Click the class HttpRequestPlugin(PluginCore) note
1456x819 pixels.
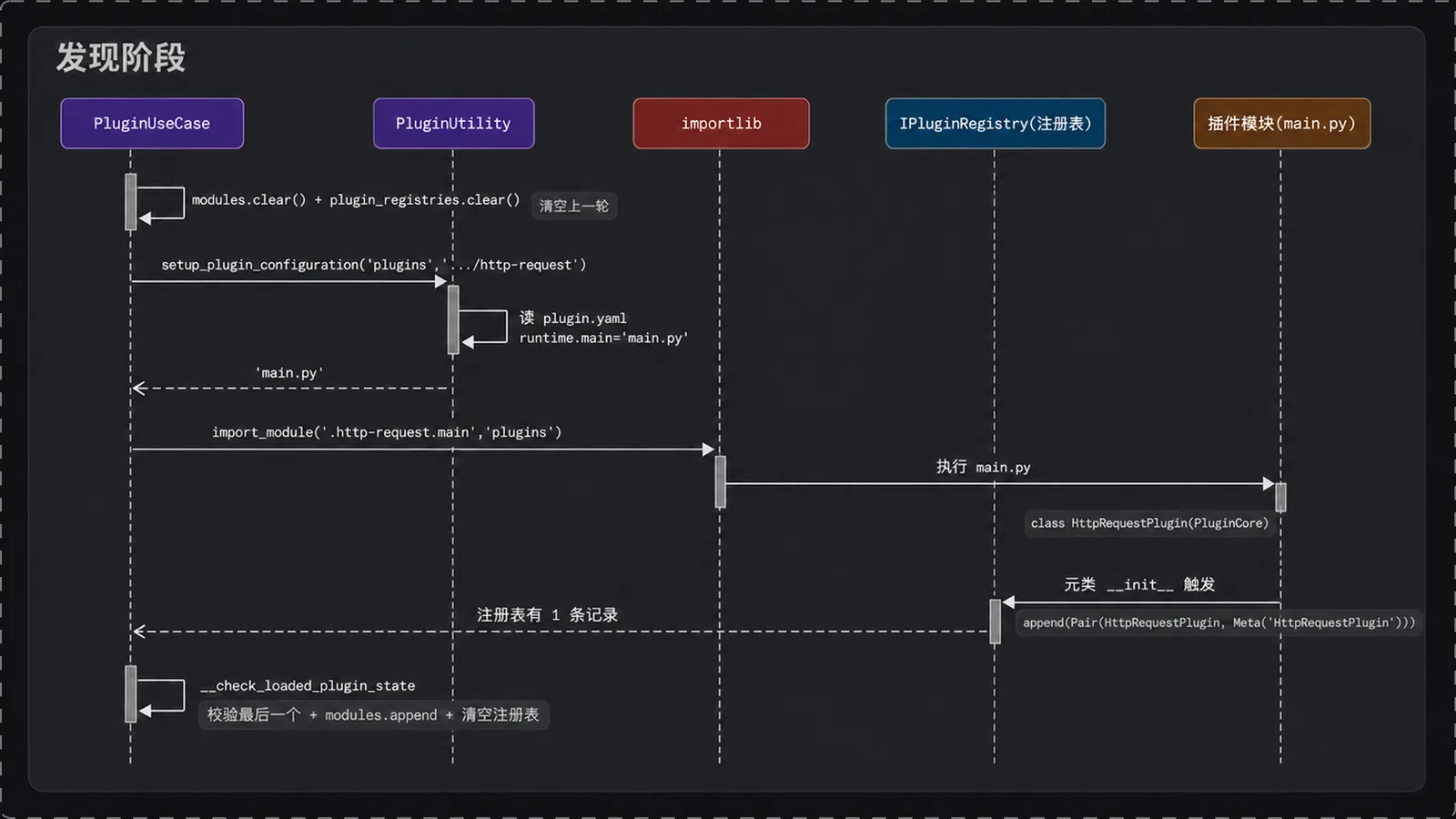pyautogui.click(x=1149, y=523)
